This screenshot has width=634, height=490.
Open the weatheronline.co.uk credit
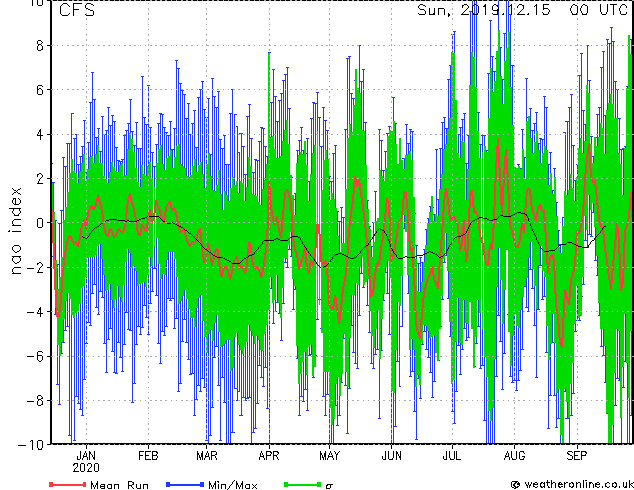pos(572,484)
